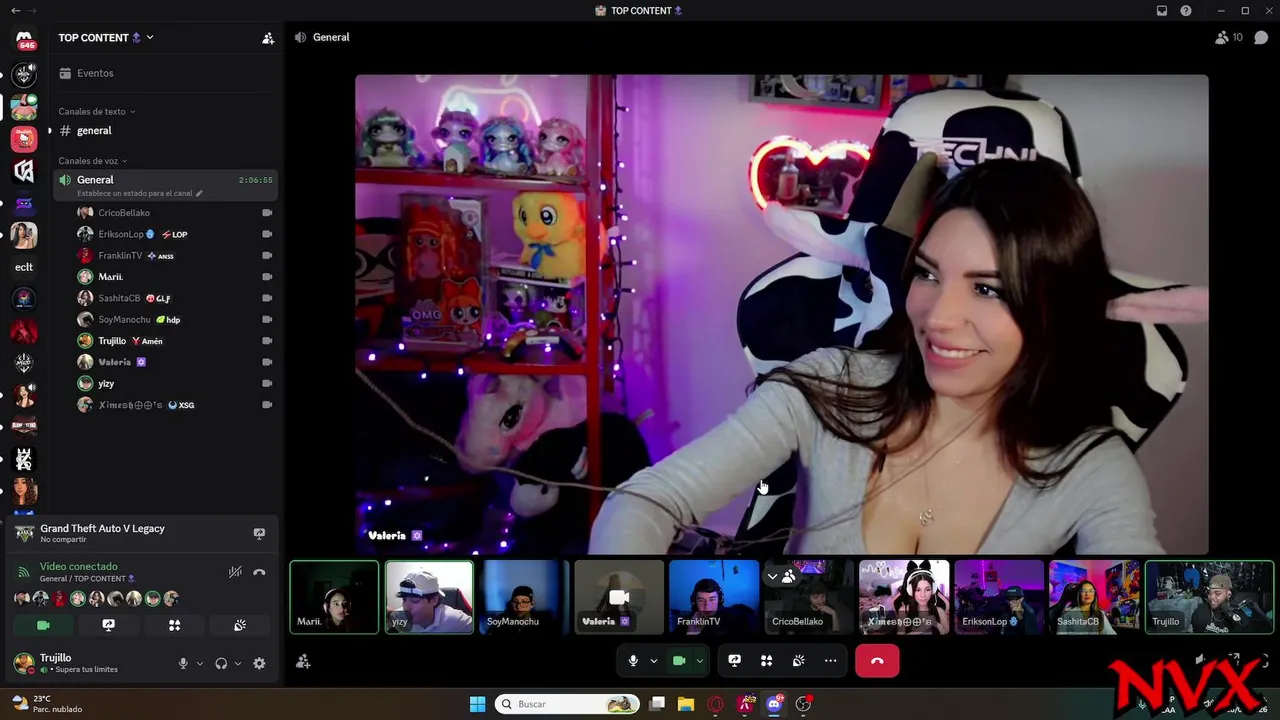Mute microphone in the call control bar
The height and width of the screenshot is (720, 1280).
click(633, 661)
